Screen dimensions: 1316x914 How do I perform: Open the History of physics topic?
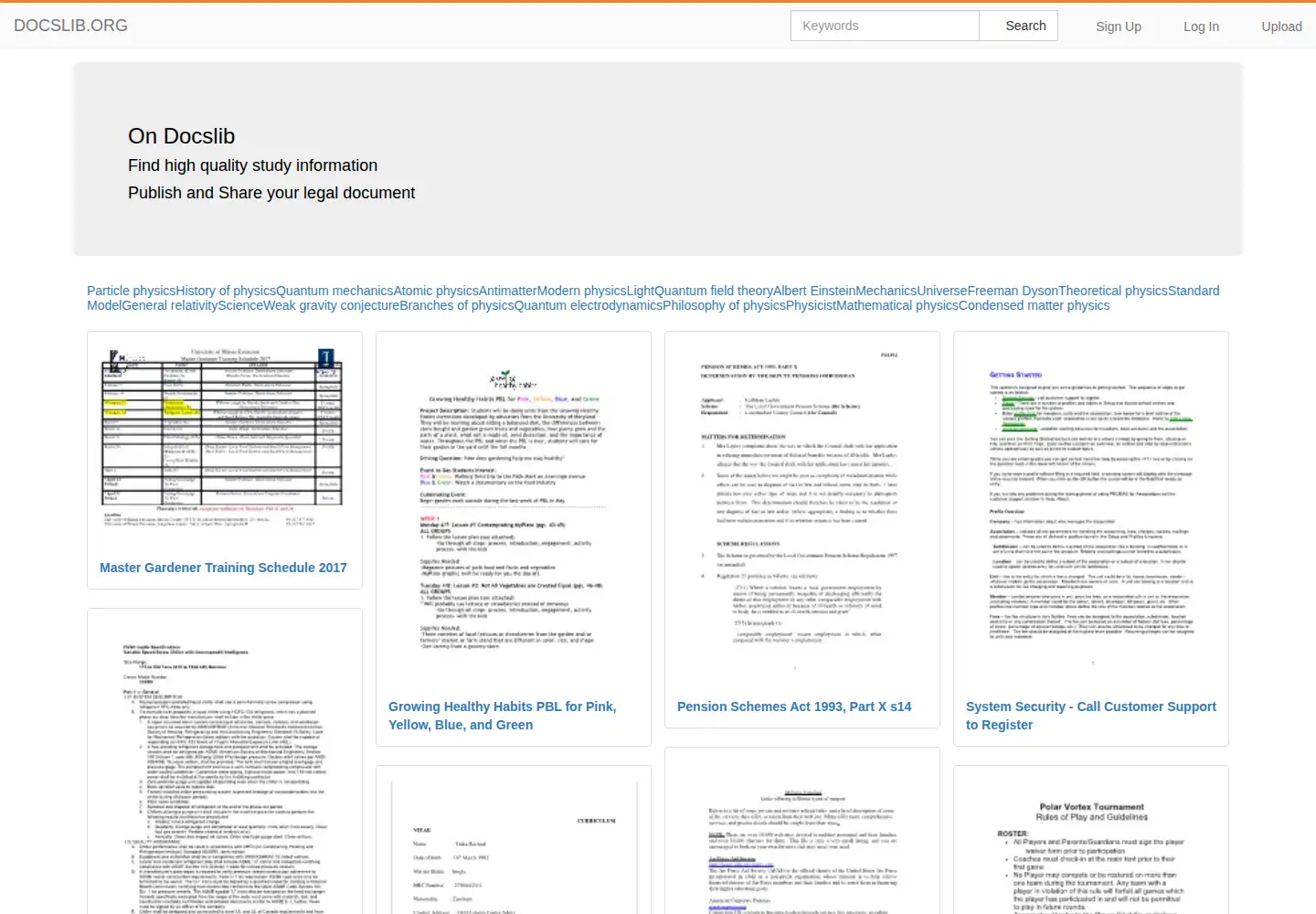pyautogui.click(x=226, y=291)
